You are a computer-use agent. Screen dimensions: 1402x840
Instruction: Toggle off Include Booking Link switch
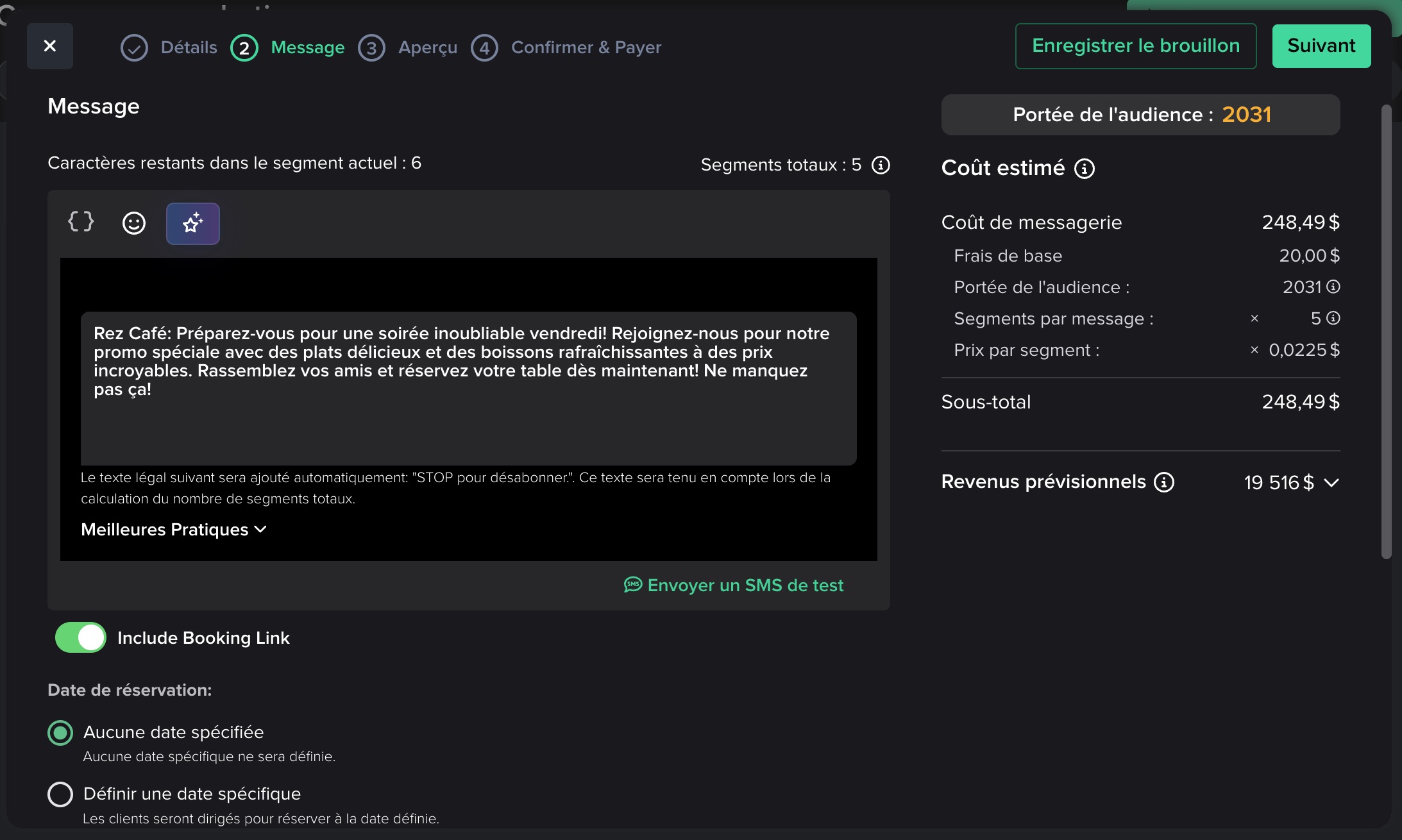click(x=81, y=637)
